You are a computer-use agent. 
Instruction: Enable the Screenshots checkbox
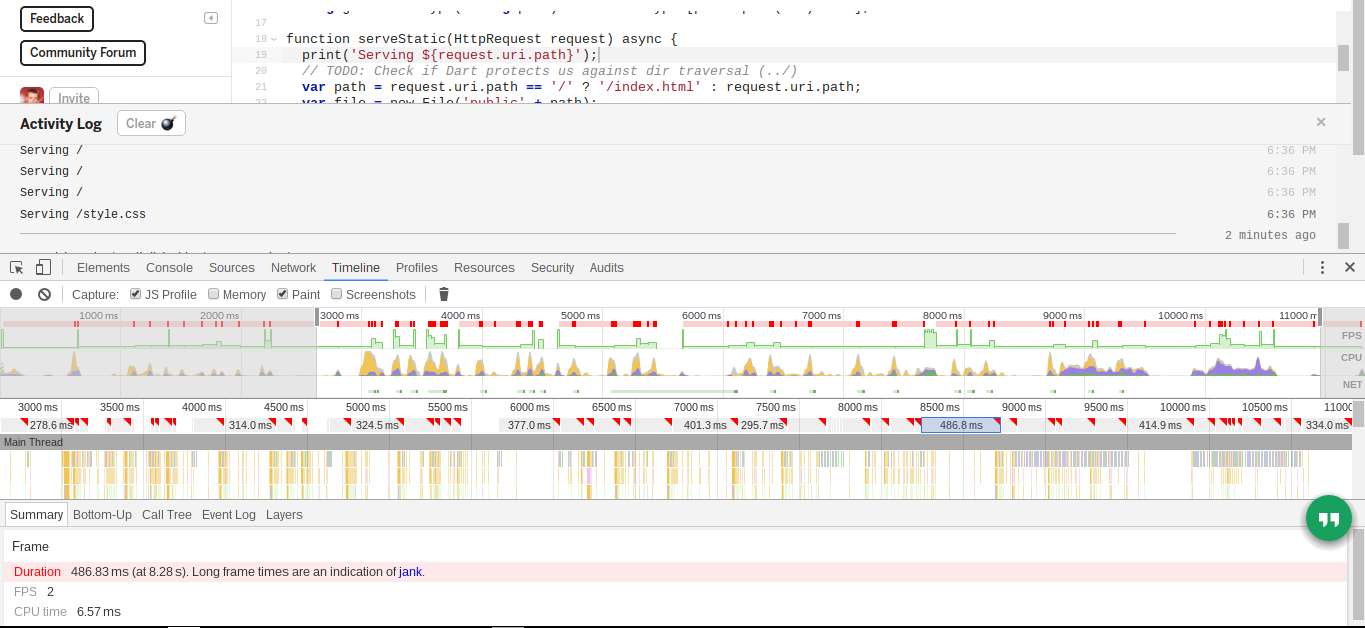click(337, 294)
